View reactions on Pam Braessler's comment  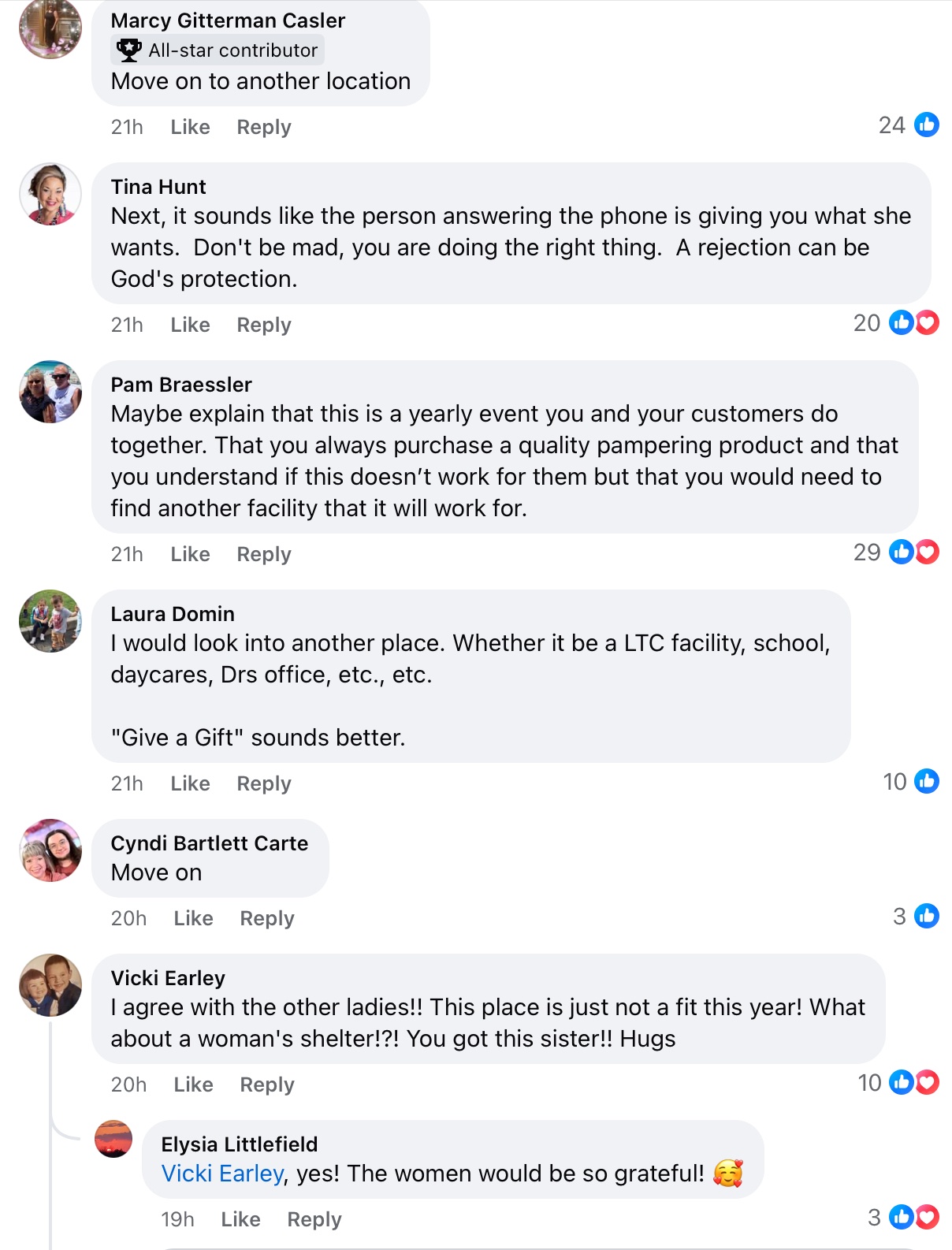coord(914,552)
